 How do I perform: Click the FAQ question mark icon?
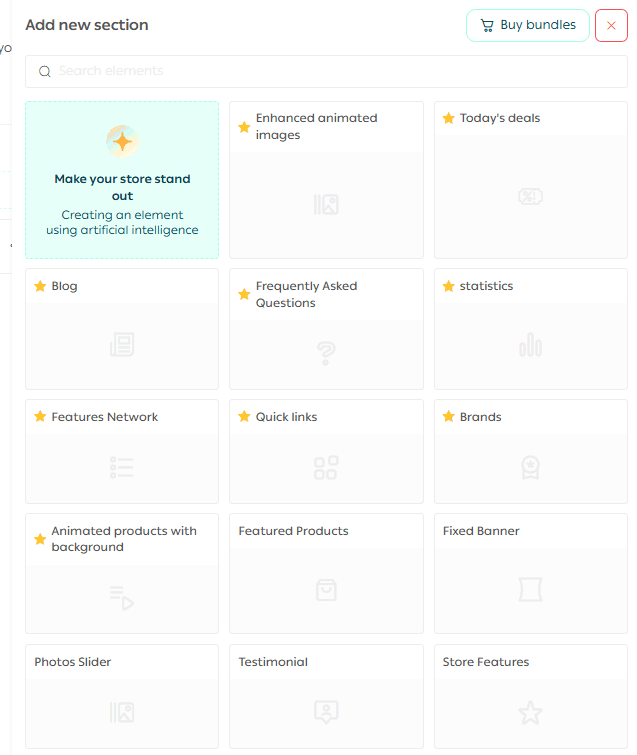(x=326, y=352)
